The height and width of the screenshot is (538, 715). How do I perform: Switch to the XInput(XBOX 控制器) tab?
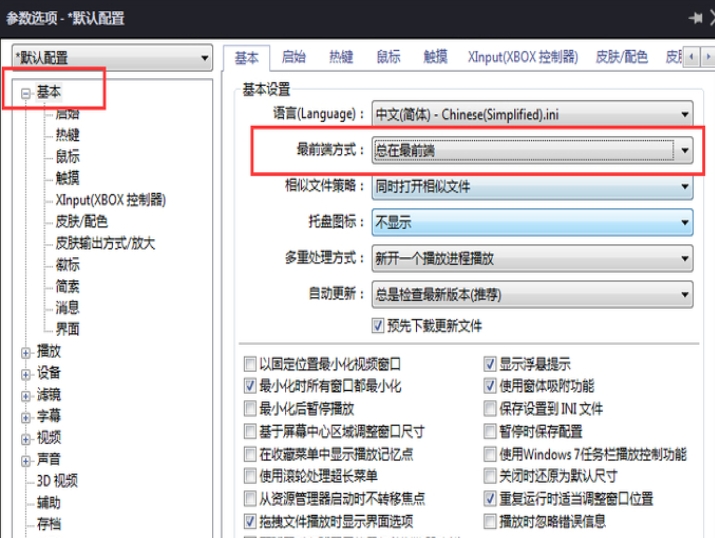point(523,57)
